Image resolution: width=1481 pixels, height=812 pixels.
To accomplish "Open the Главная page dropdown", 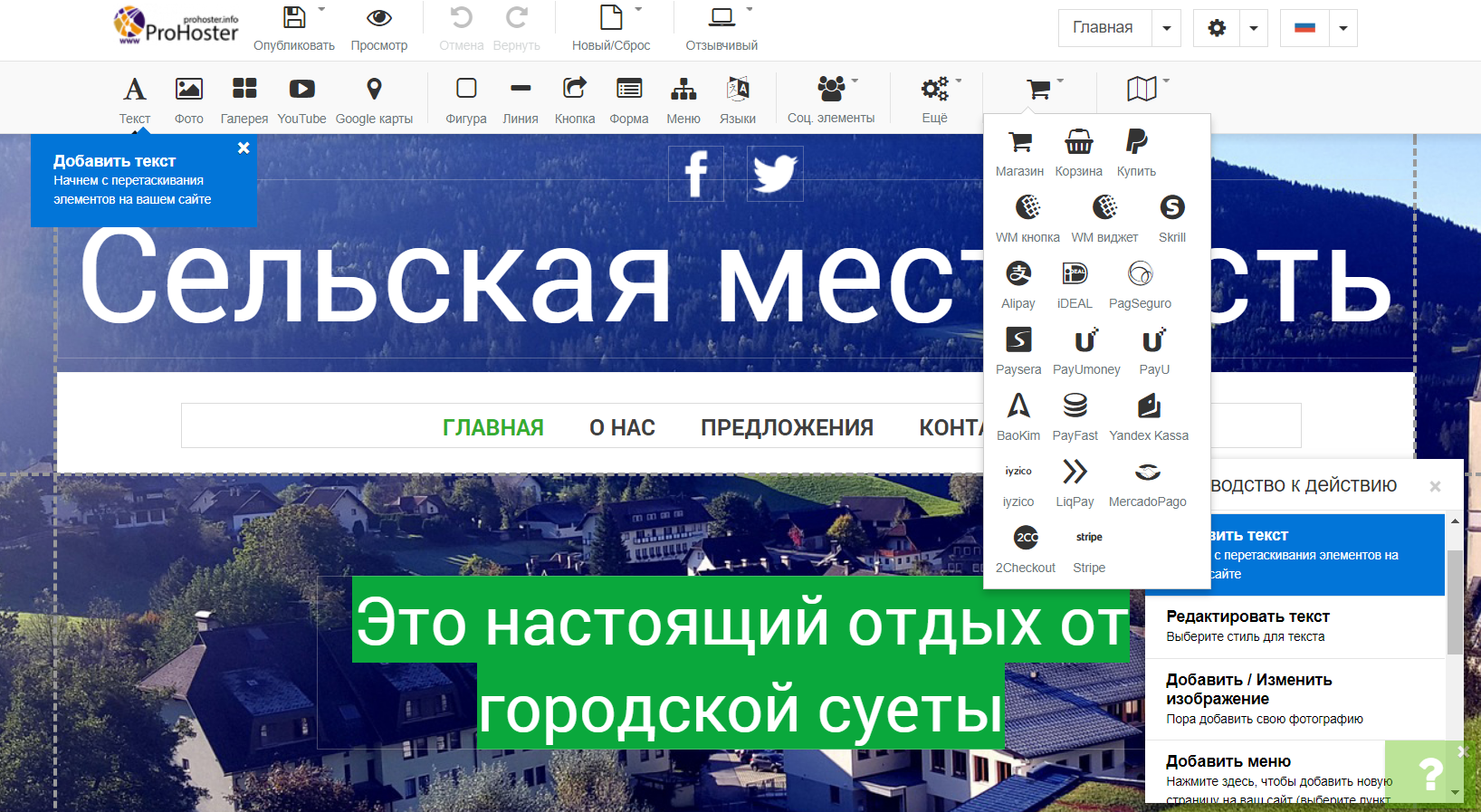I will pos(1166,28).
